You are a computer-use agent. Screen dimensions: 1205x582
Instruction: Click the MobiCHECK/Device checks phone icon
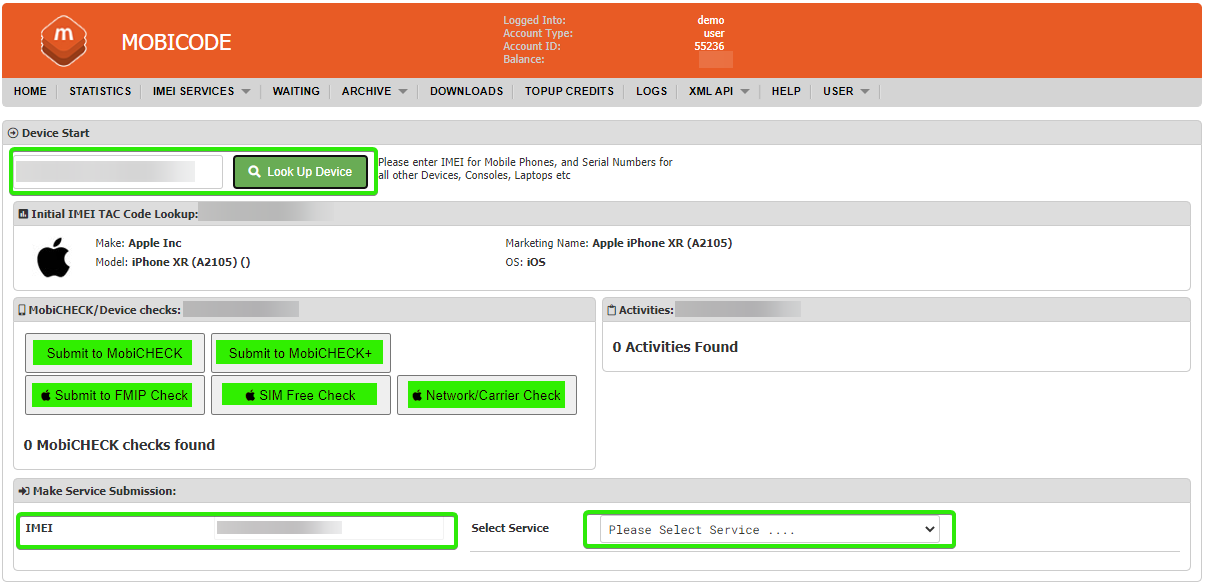click(22, 310)
